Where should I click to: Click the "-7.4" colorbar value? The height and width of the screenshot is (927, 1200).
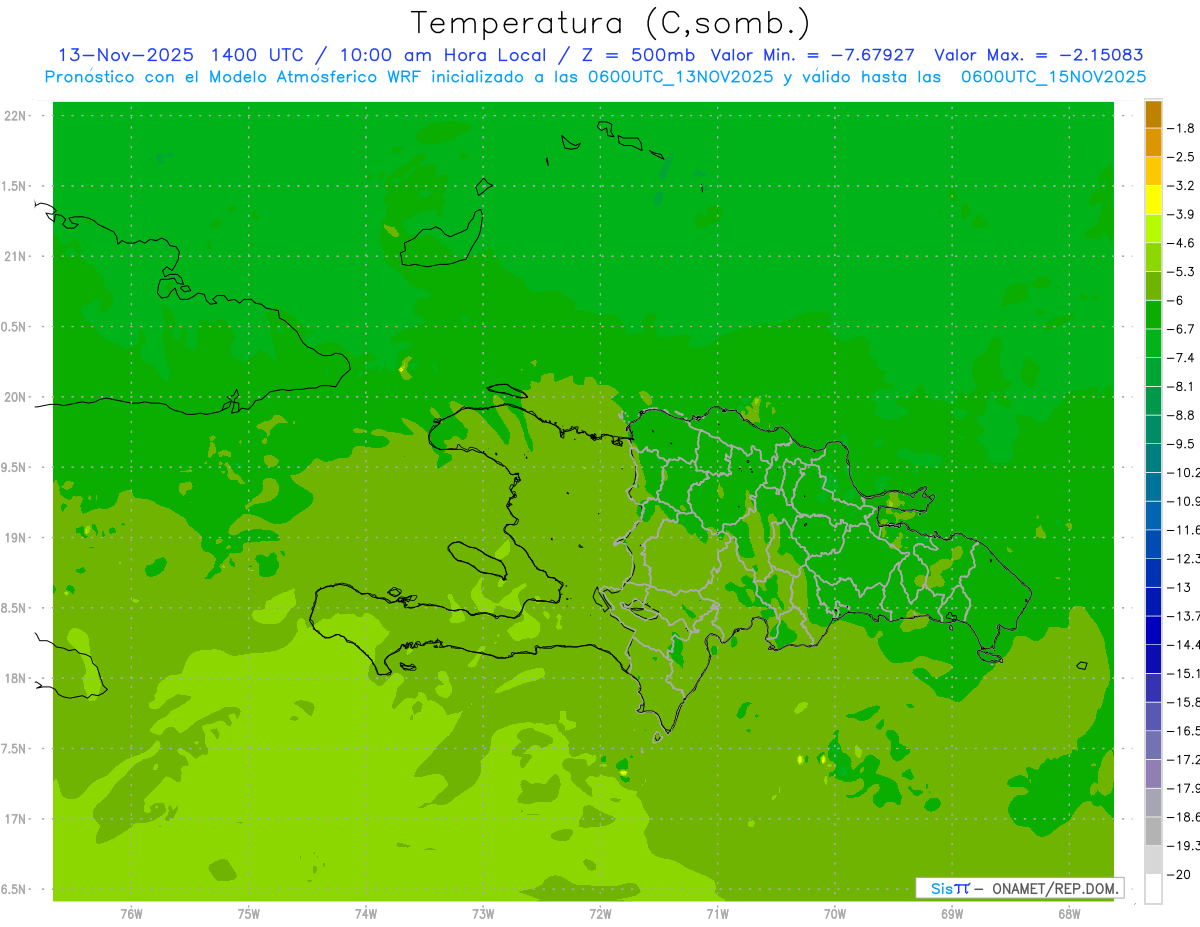(1181, 357)
